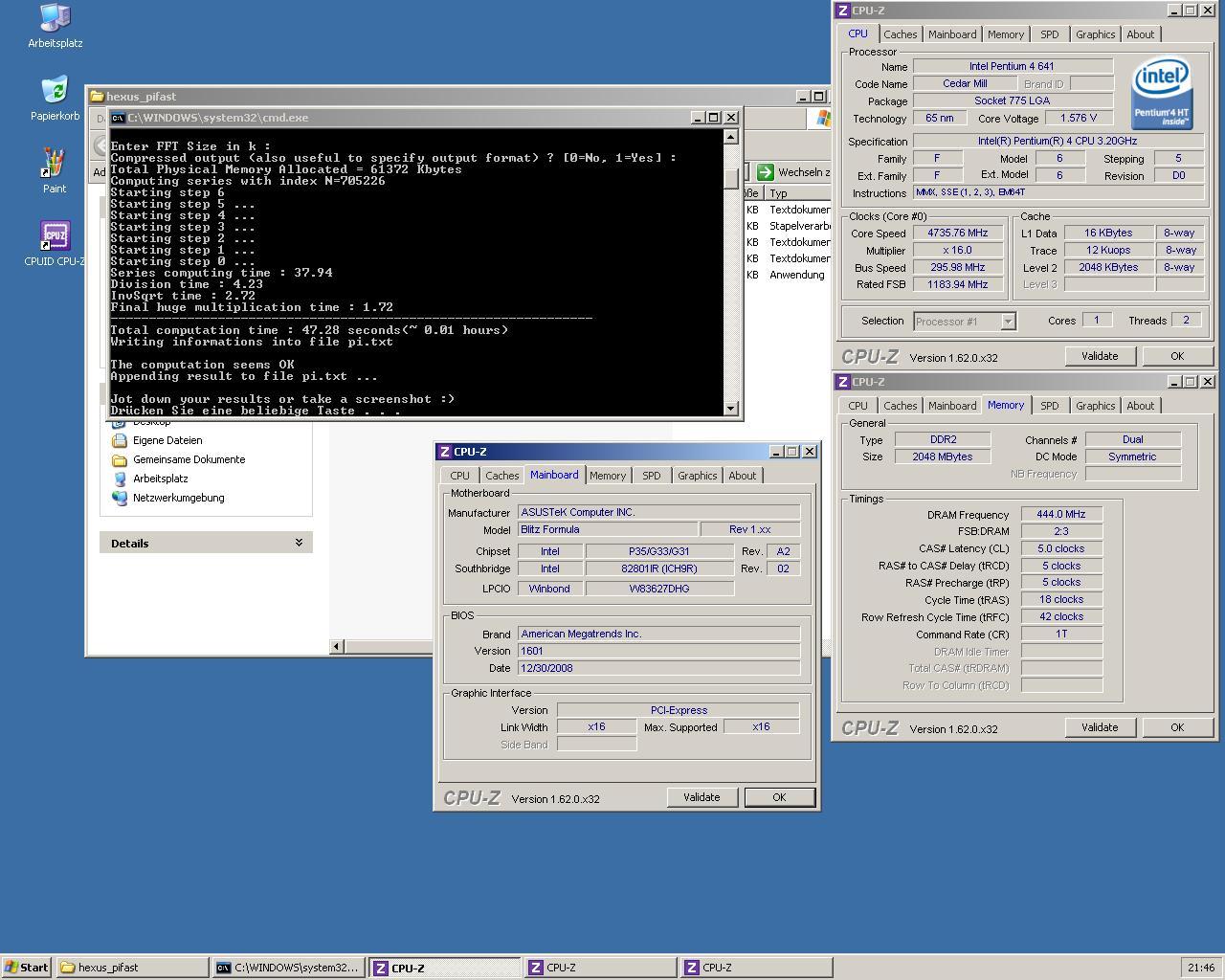Click Validate in the CPU-Z Mainboard window

pyautogui.click(x=702, y=797)
